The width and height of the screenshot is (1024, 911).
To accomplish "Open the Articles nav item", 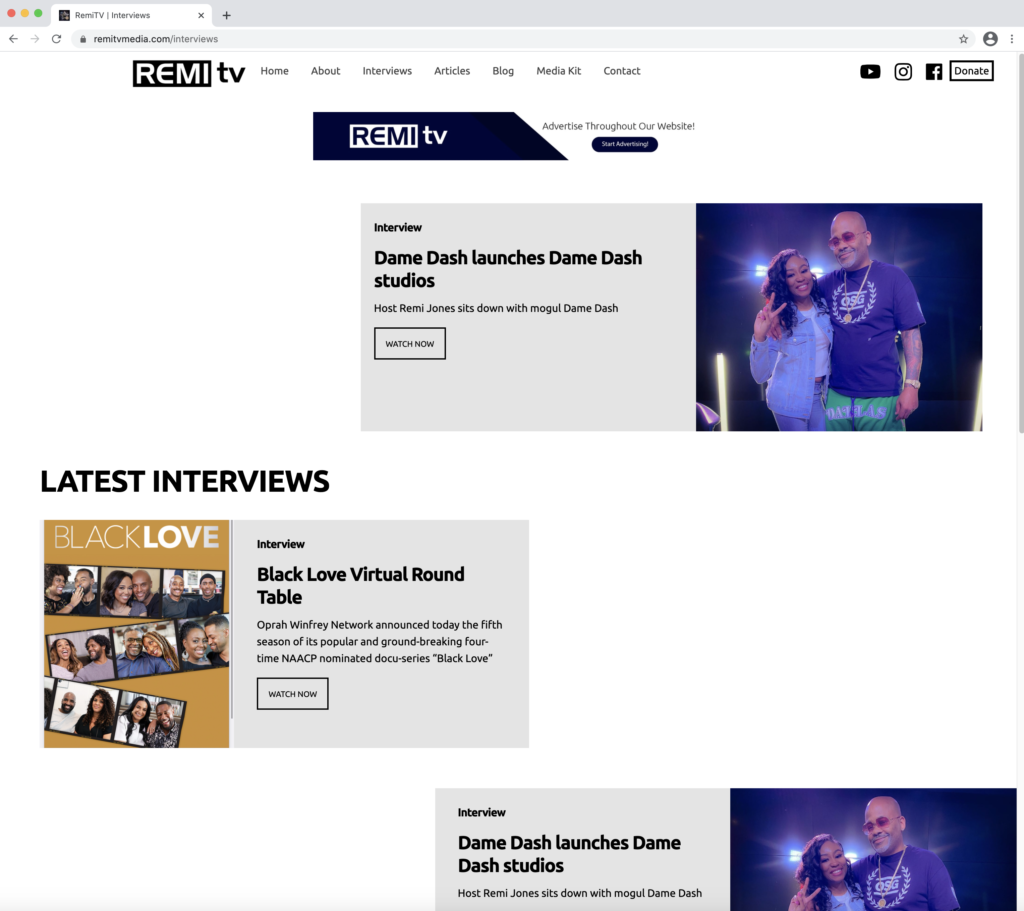I will [452, 71].
